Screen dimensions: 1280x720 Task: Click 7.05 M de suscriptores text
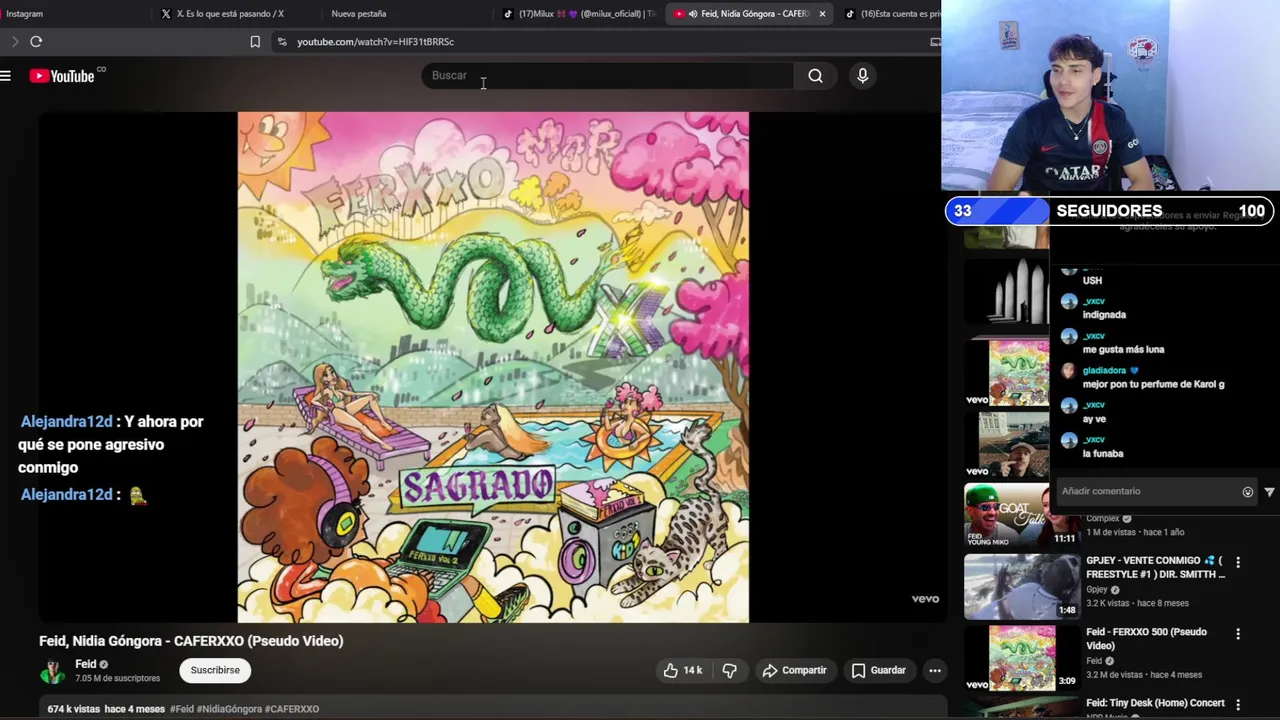pyautogui.click(x=117, y=678)
